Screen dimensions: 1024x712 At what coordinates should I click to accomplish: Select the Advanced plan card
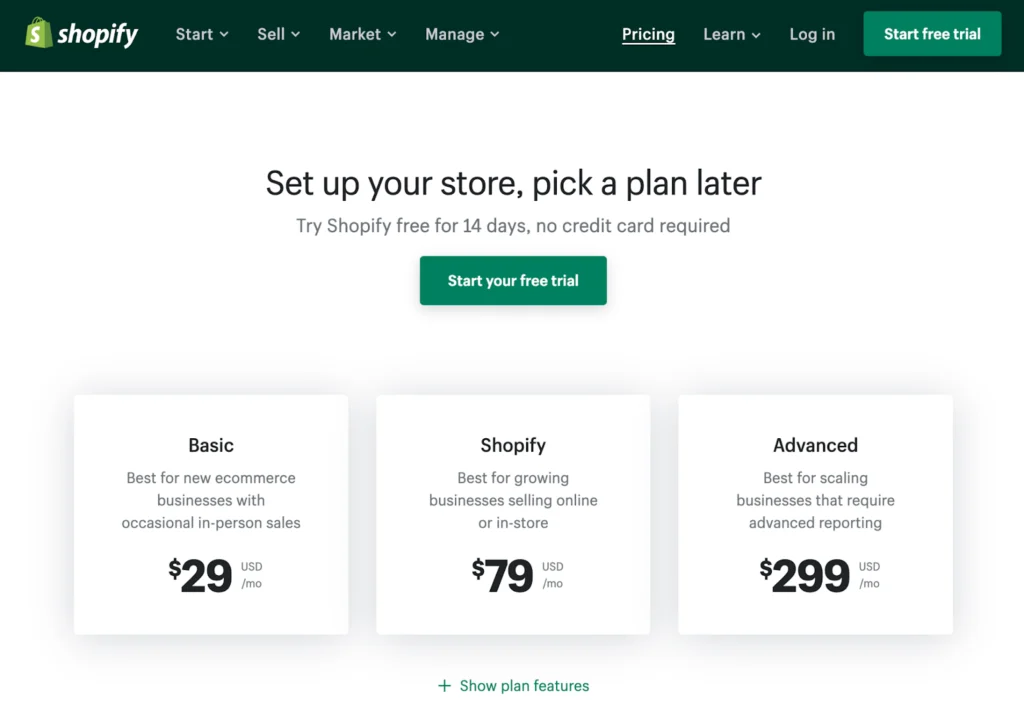click(815, 514)
